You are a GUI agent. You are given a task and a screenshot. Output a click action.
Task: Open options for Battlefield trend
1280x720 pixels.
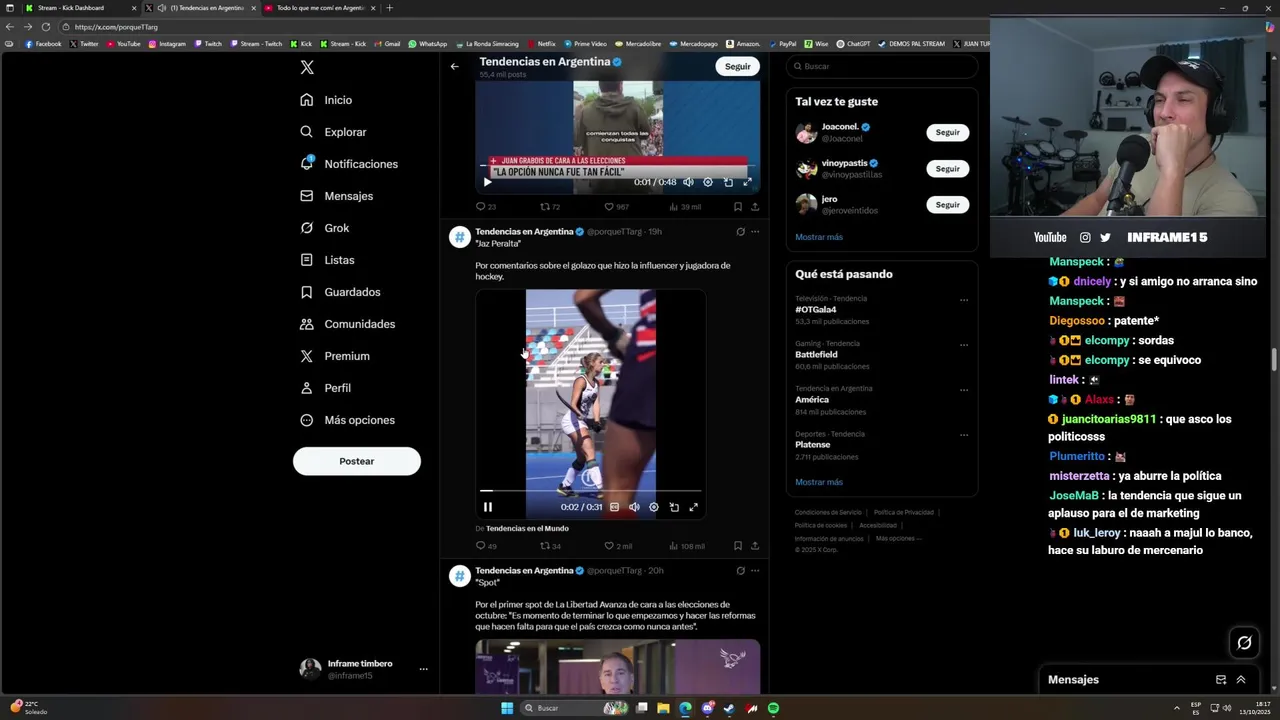(x=964, y=345)
